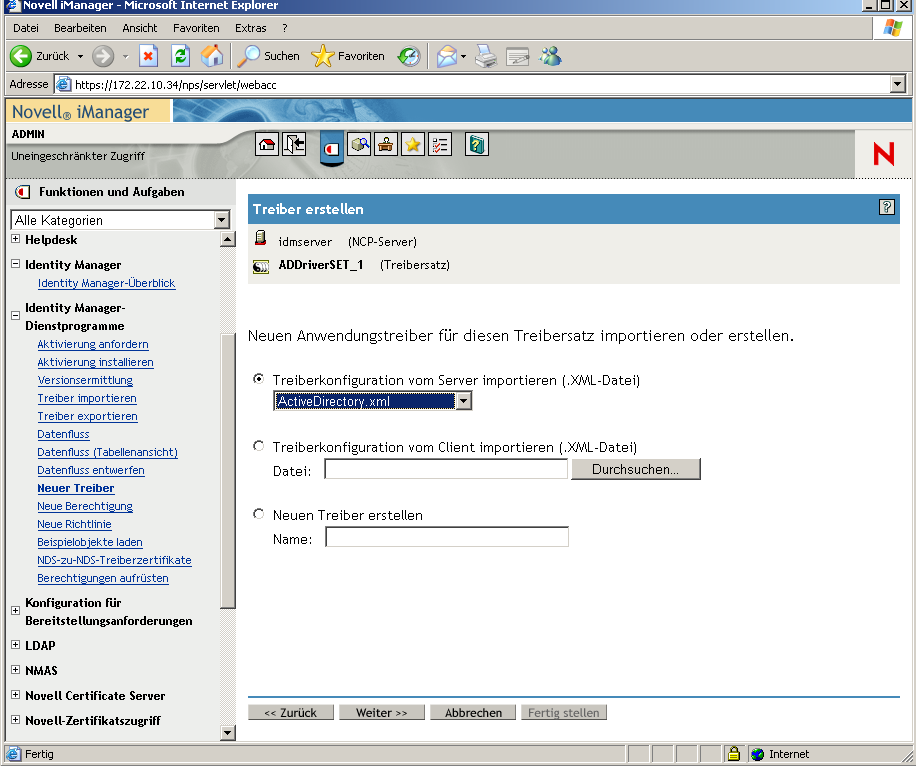
Task: Choose the 'Neuen Treiber erstellen' option
Action: [258, 513]
